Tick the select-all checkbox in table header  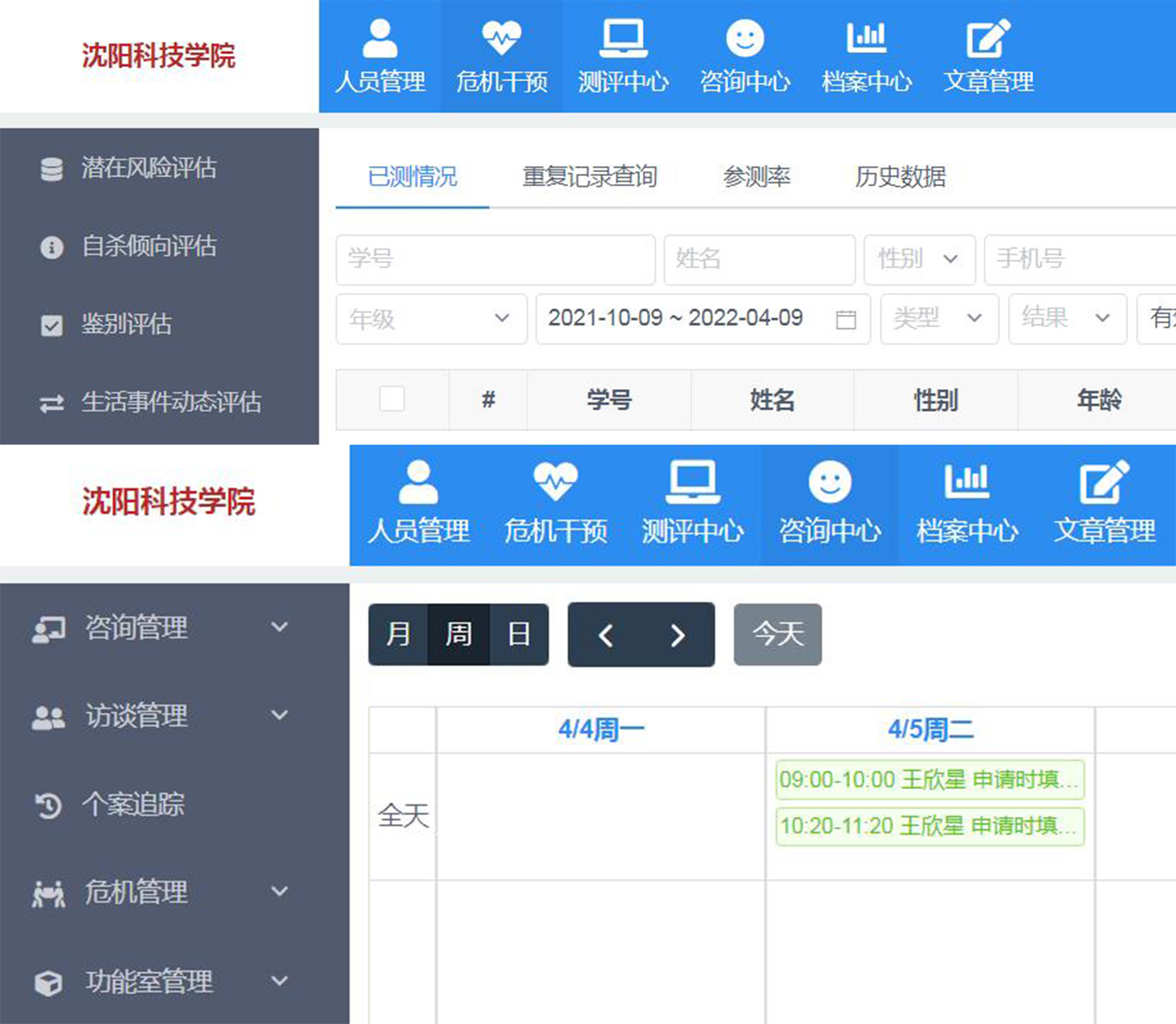click(391, 399)
